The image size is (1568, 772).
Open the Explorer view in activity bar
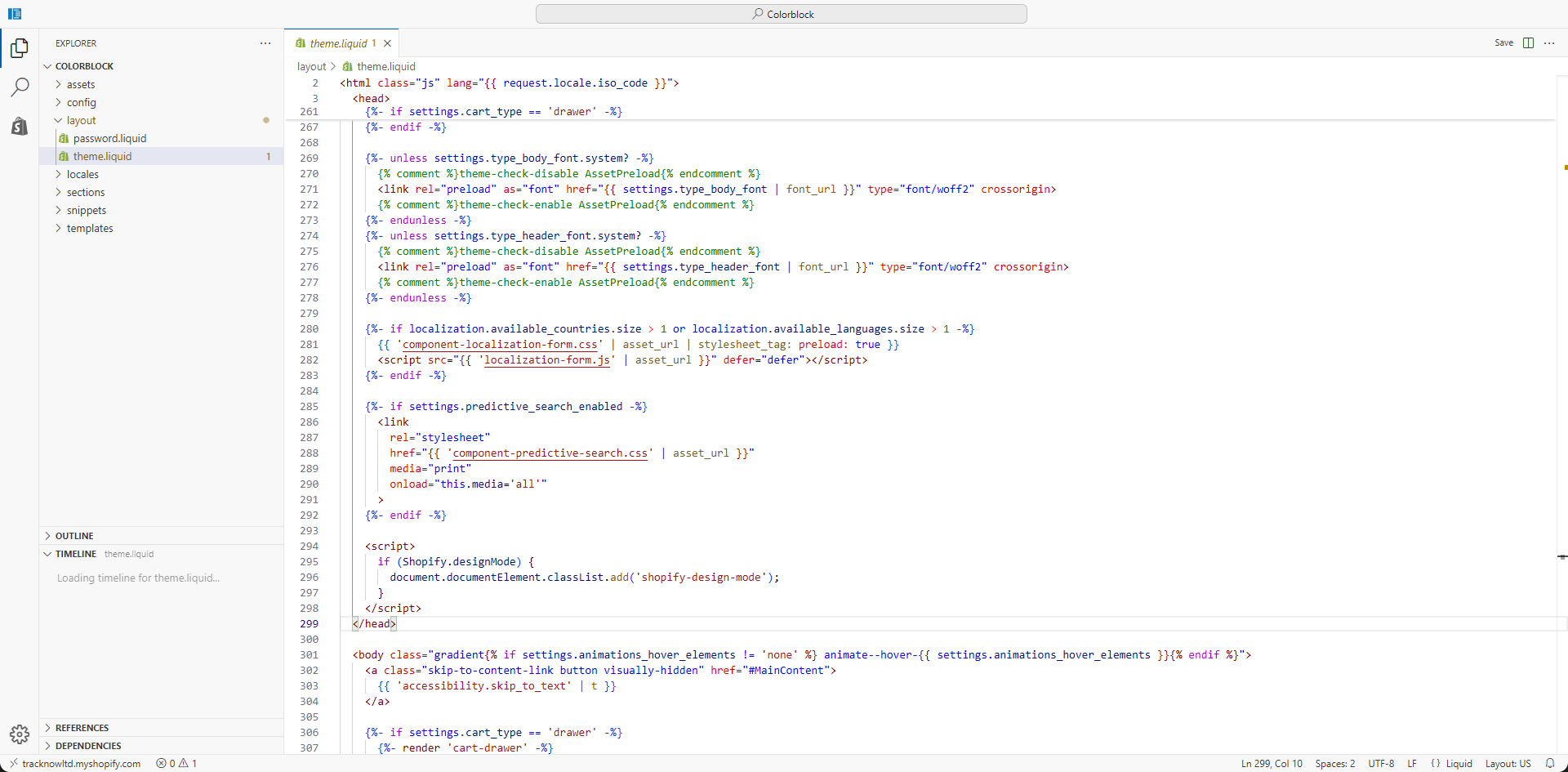tap(20, 48)
